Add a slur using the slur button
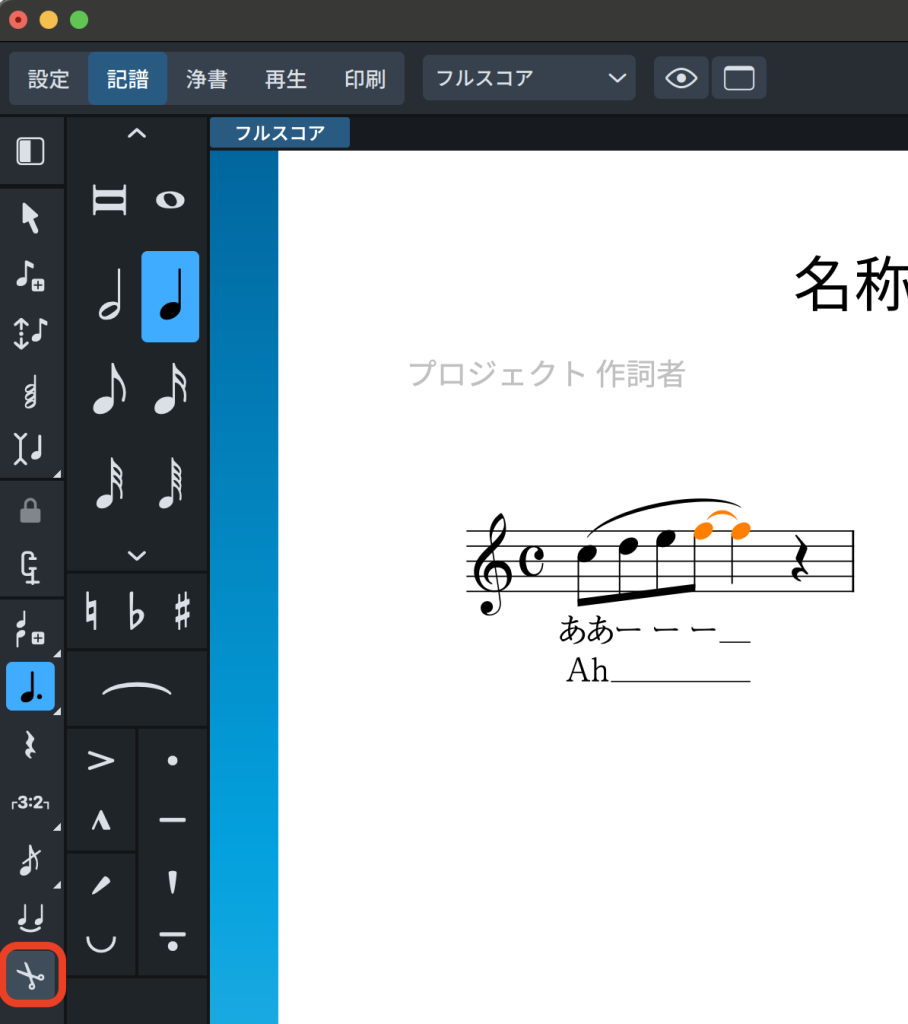Screen dimensions: 908x1024 [137, 689]
